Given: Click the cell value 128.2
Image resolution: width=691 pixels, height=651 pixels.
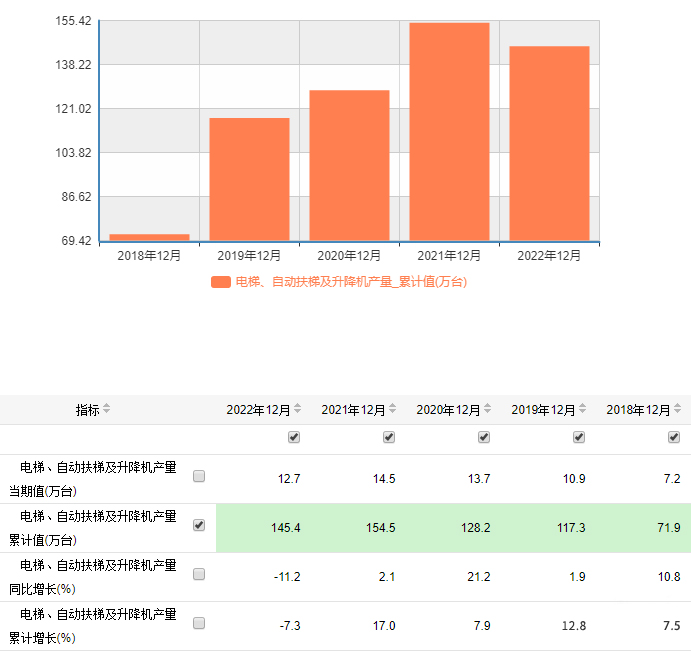Looking at the screenshot, I should click(476, 528).
